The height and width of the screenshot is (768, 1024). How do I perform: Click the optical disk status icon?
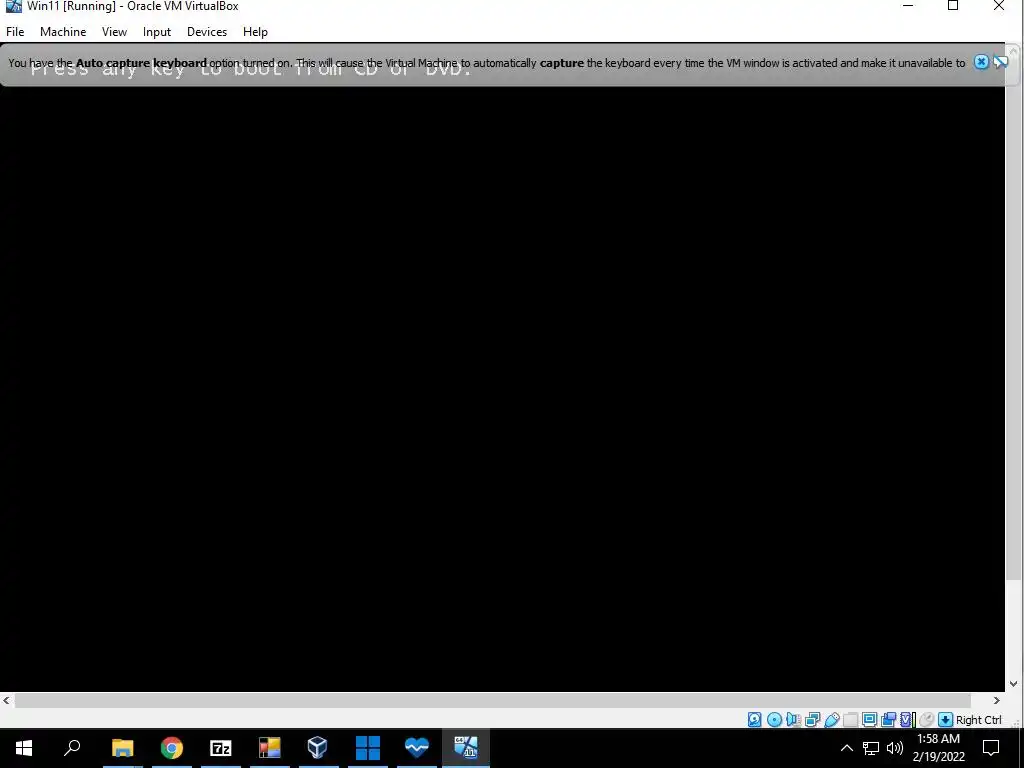coord(774,720)
